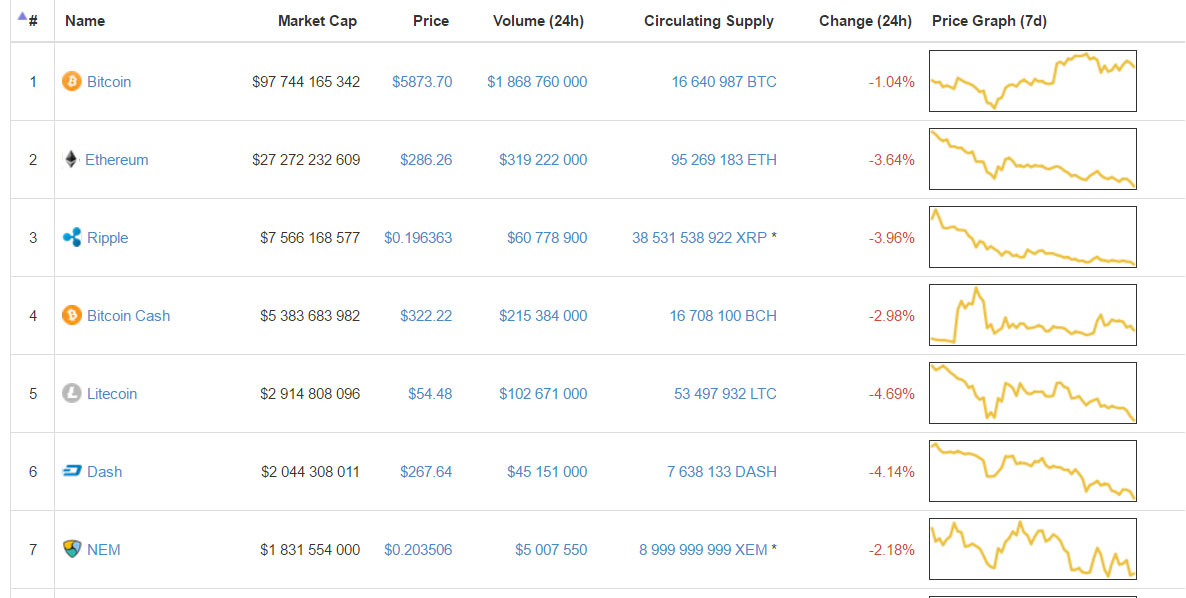Open the Dash 7d price graph
Screen dimensions: 1186x598
[x=1032, y=471]
